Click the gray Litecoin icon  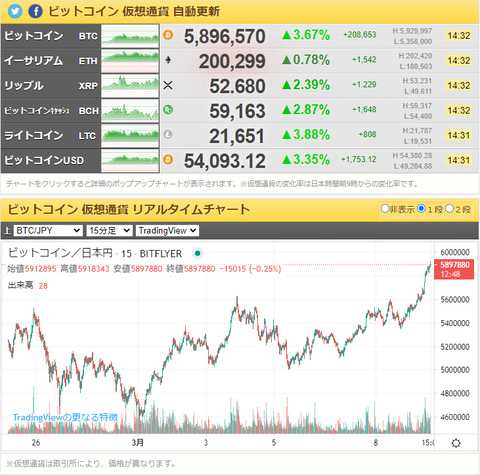168,135
